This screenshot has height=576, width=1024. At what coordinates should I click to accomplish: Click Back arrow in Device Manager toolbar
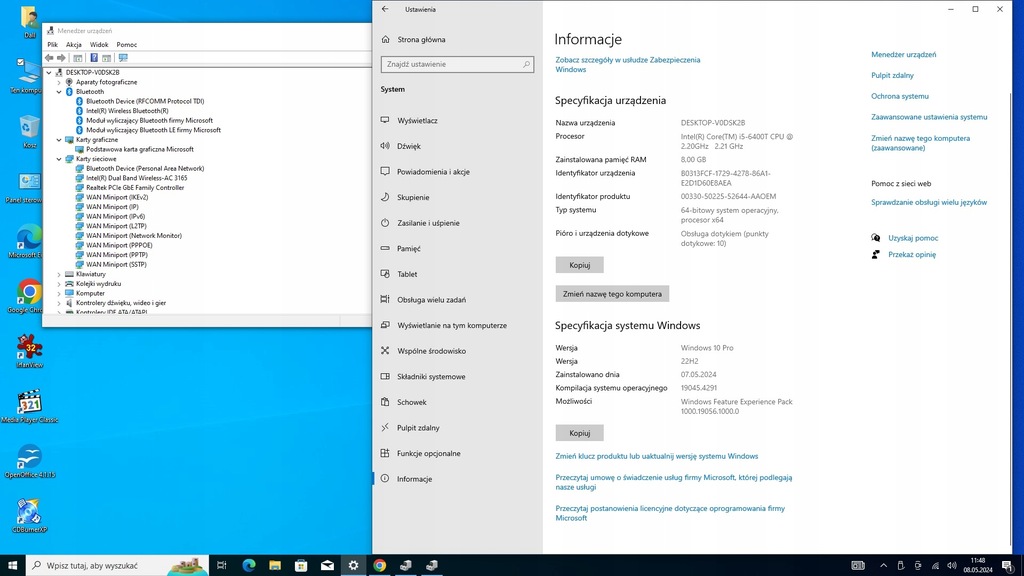click(49, 58)
